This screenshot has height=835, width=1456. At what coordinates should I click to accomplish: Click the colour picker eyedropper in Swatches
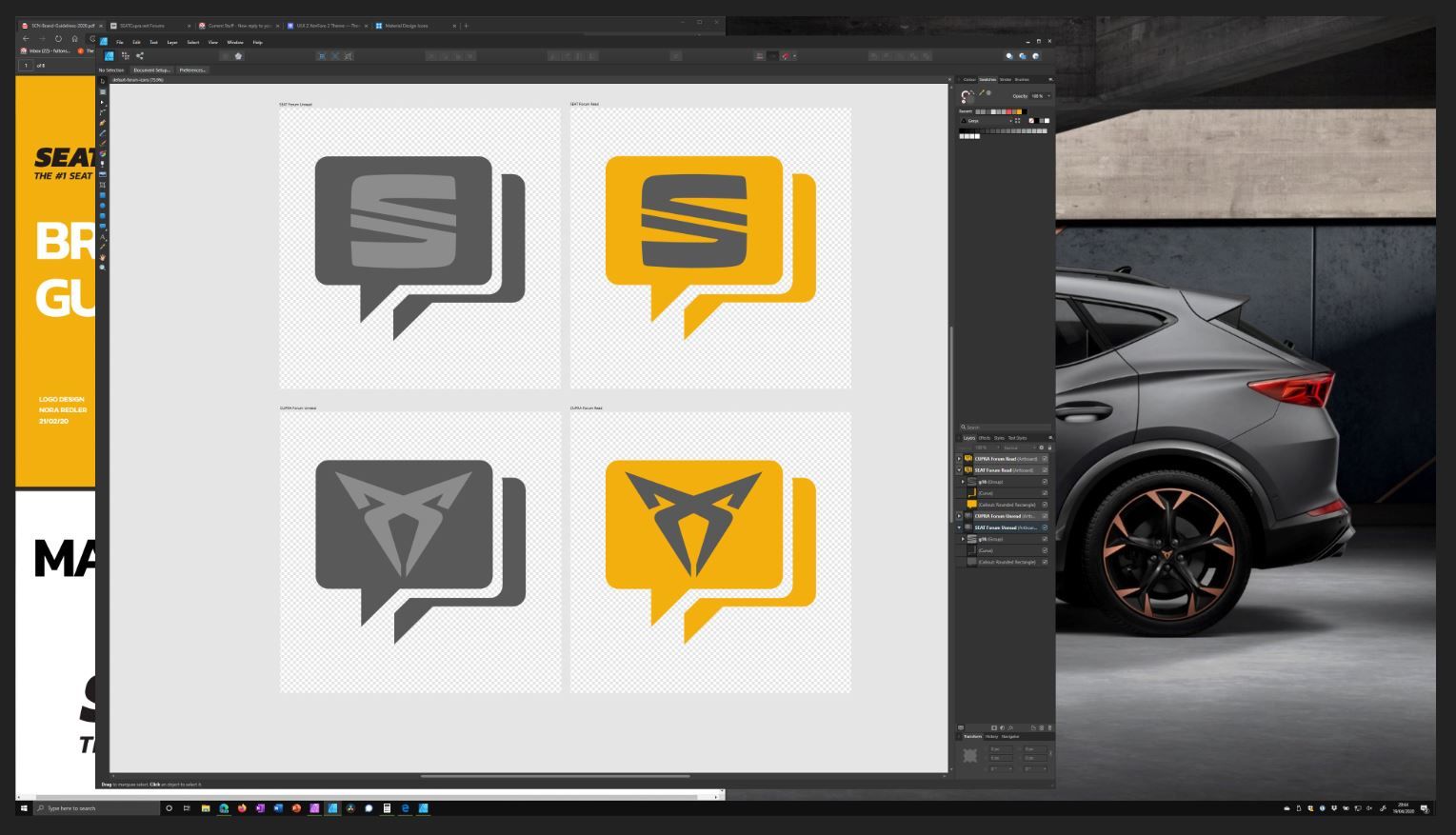click(981, 92)
